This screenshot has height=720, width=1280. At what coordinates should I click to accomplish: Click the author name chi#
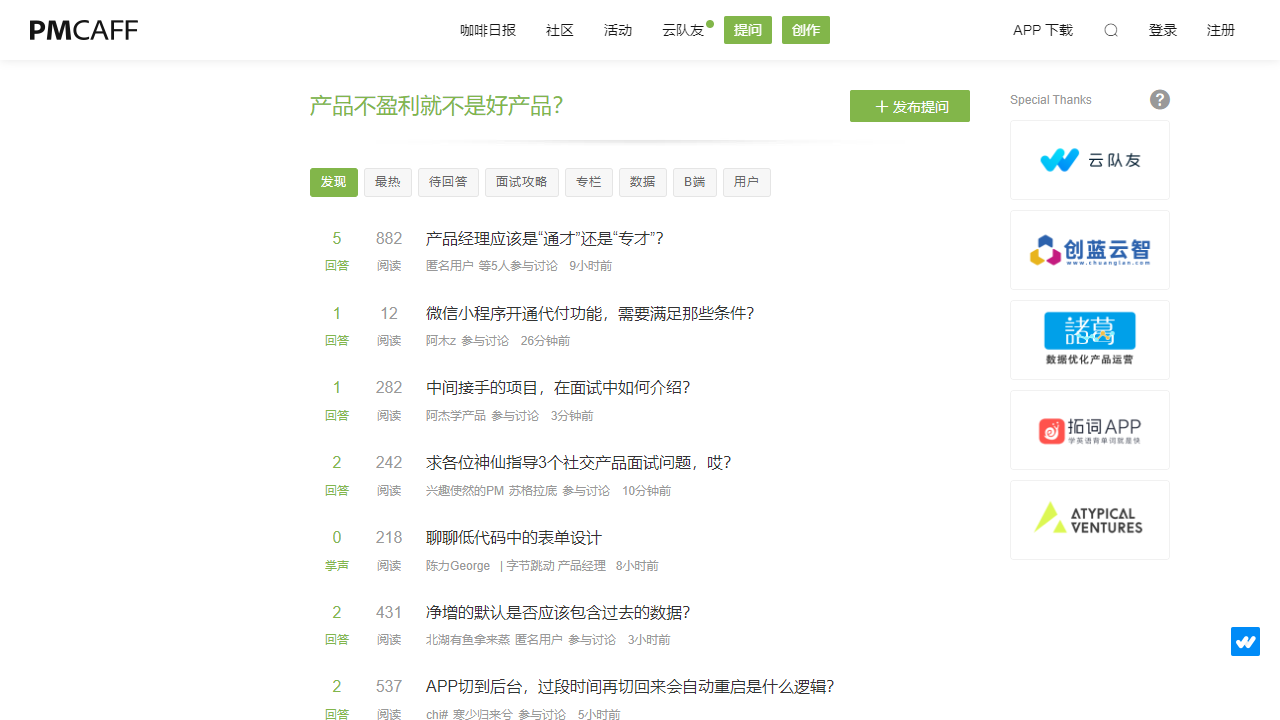[x=437, y=715]
